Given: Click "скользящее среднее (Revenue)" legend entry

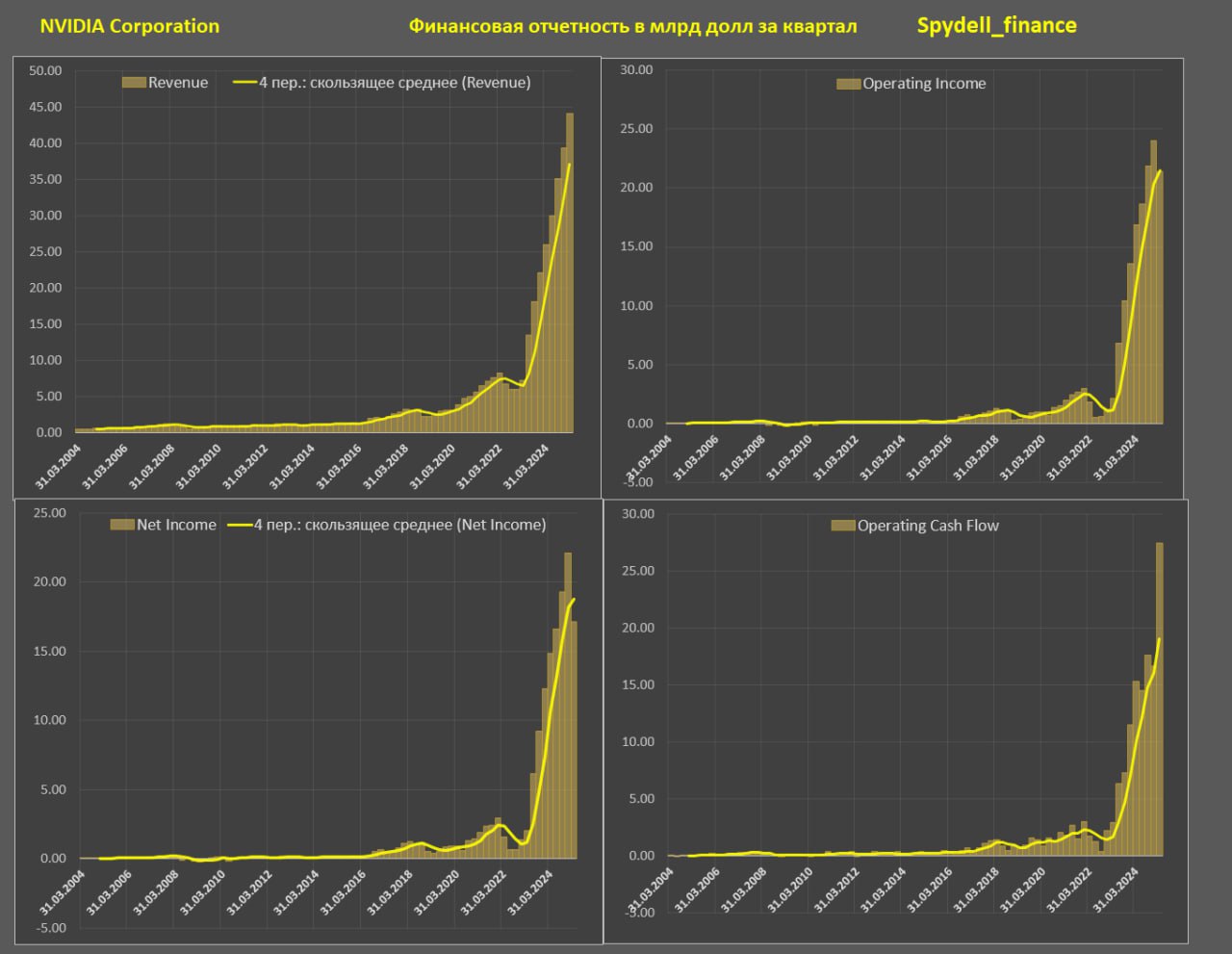Looking at the screenshot, I should (395, 83).
